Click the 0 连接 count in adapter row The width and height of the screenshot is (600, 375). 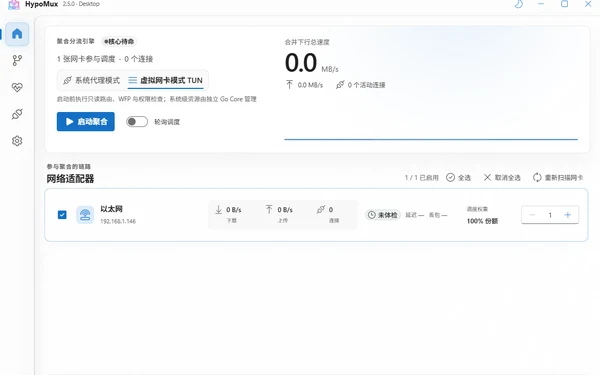click(x=331, y=210)
